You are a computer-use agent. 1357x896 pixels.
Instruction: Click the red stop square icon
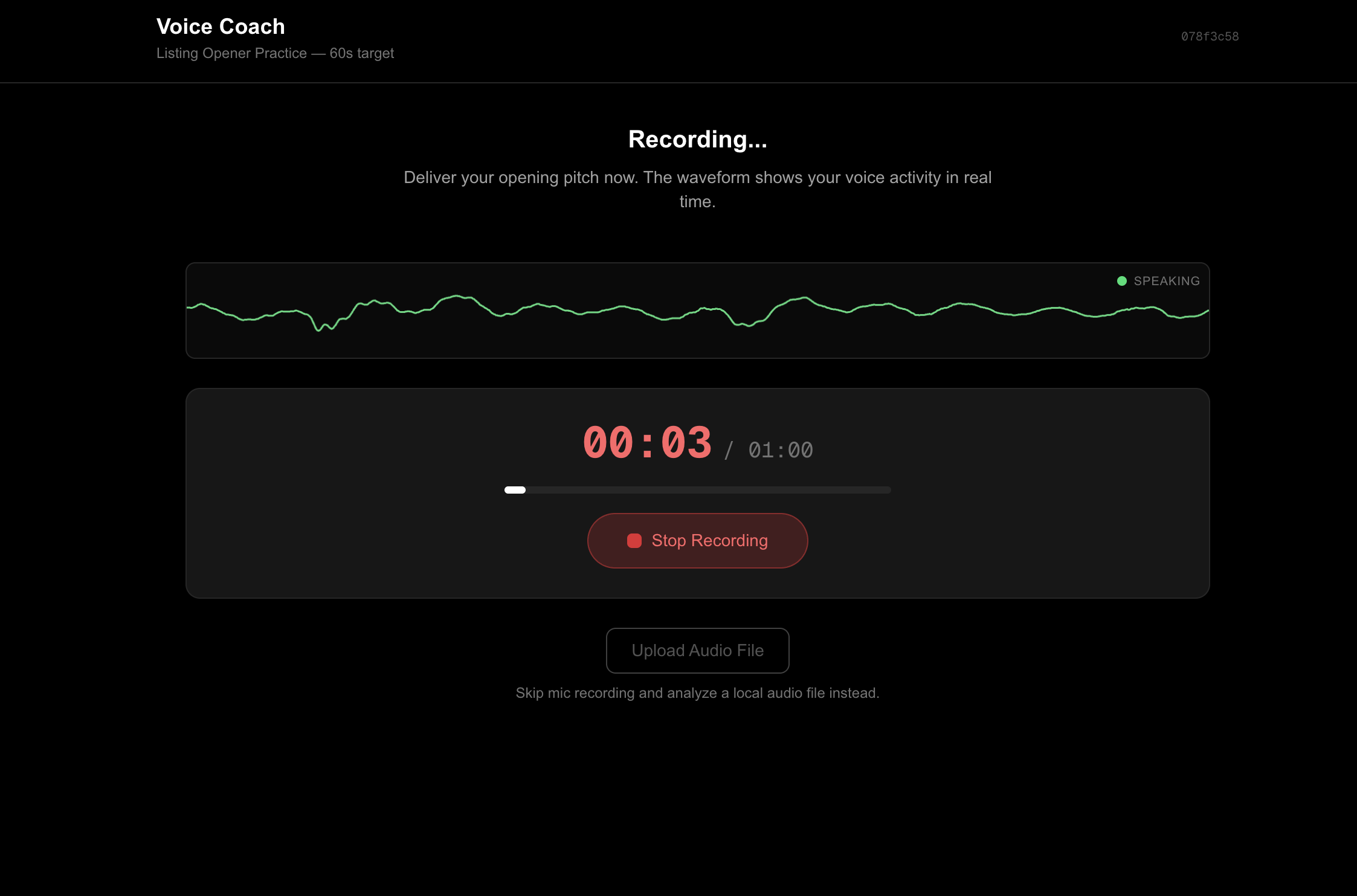634,540
